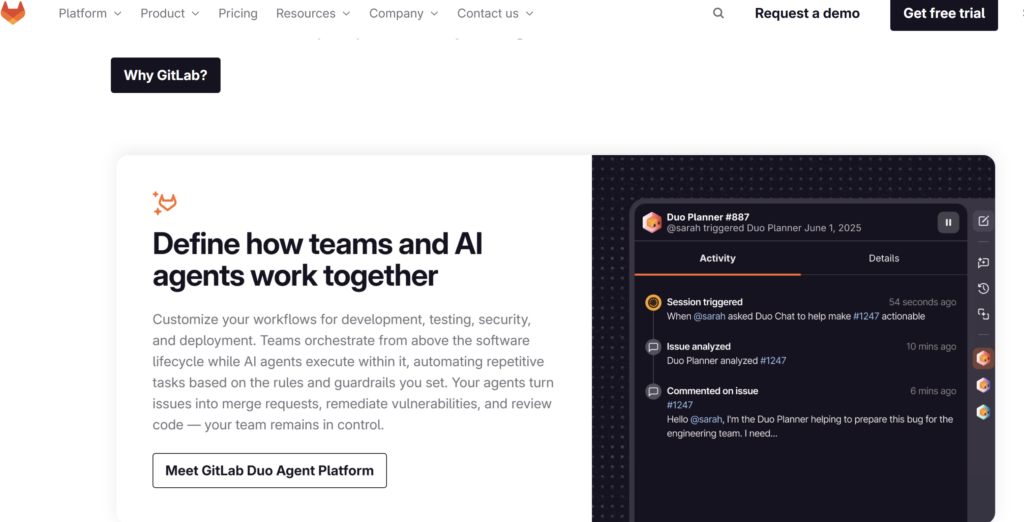The image size is (1024, 522).
Task: Click Request a demo
Action: point(807,13)
